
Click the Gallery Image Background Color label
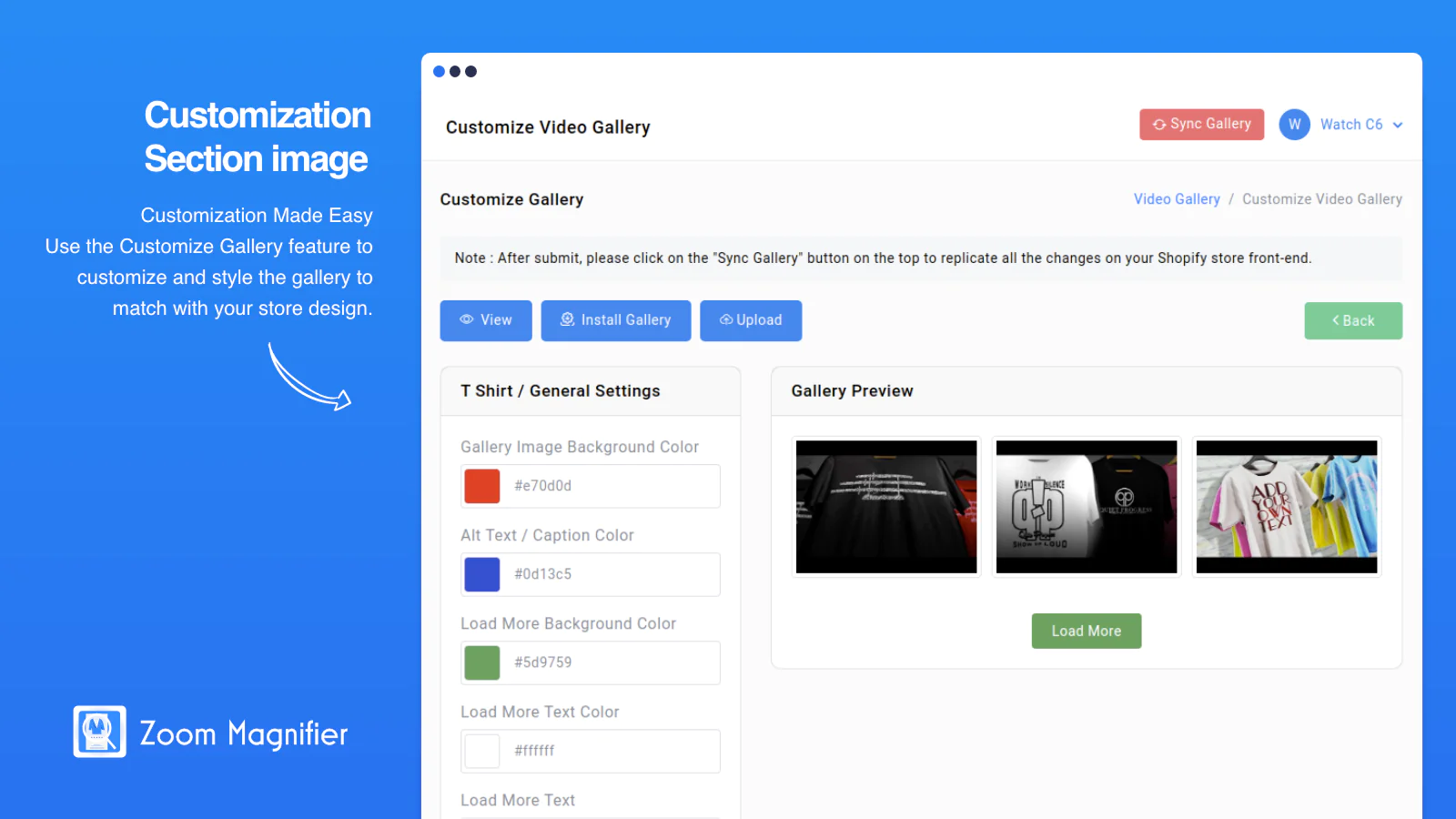click(x=580, y=447)
